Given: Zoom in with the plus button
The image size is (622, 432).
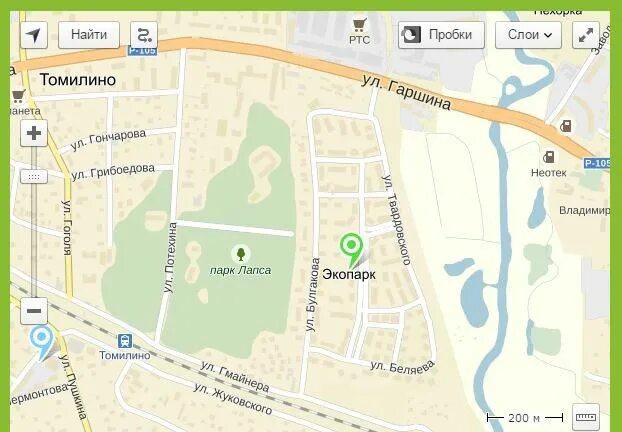Looking at the screenshot, I should coord(34,133).
